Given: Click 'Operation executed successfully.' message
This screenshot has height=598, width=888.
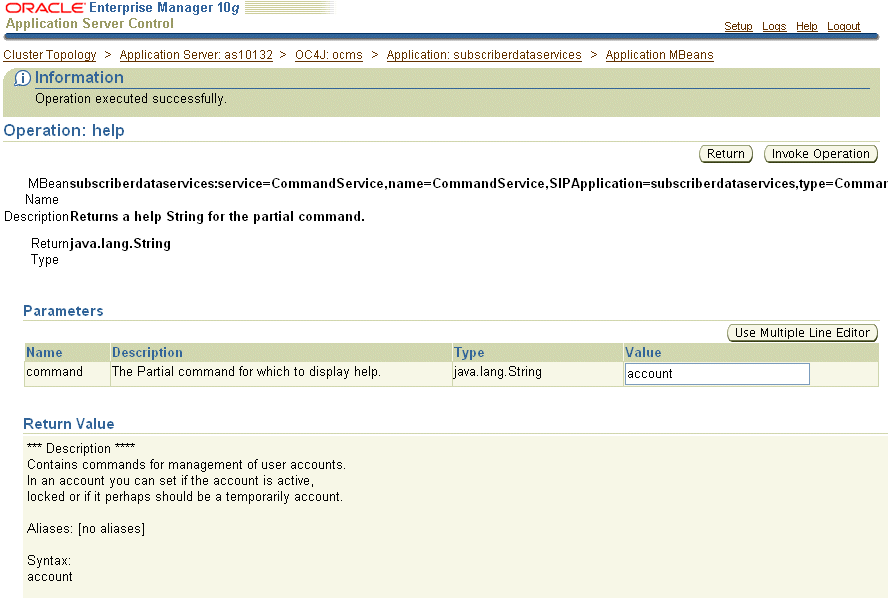Looking at the screenshot, I should pyautogui.click(x=131, y=99).
